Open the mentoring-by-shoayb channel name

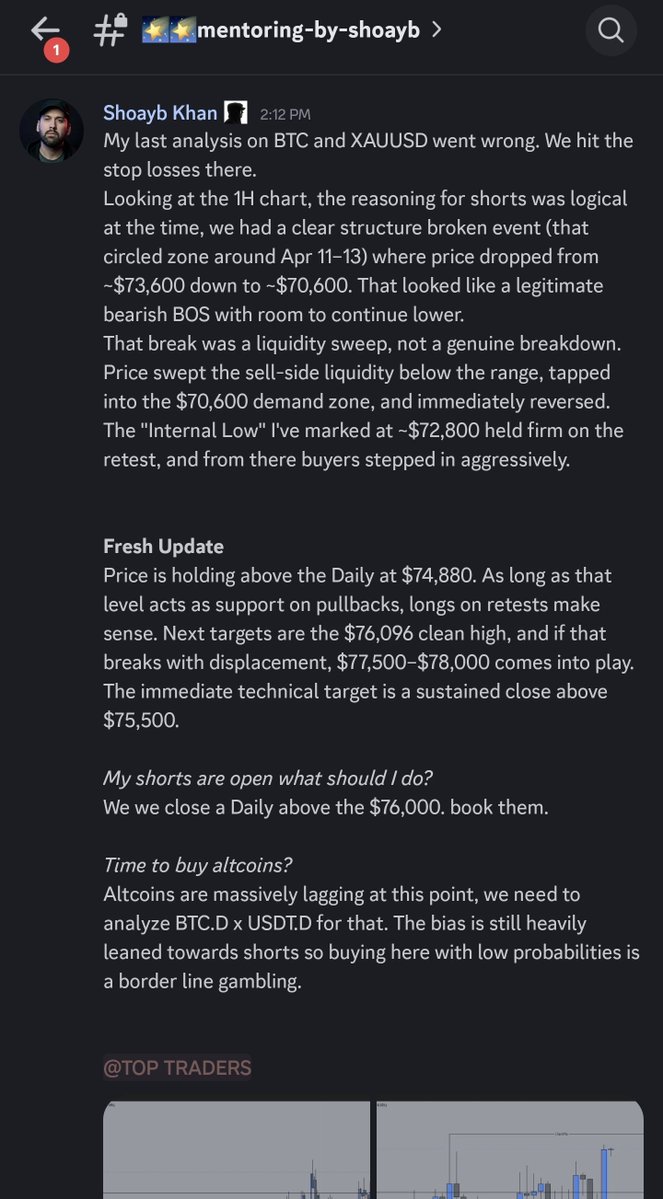click(x=310, y=30)
